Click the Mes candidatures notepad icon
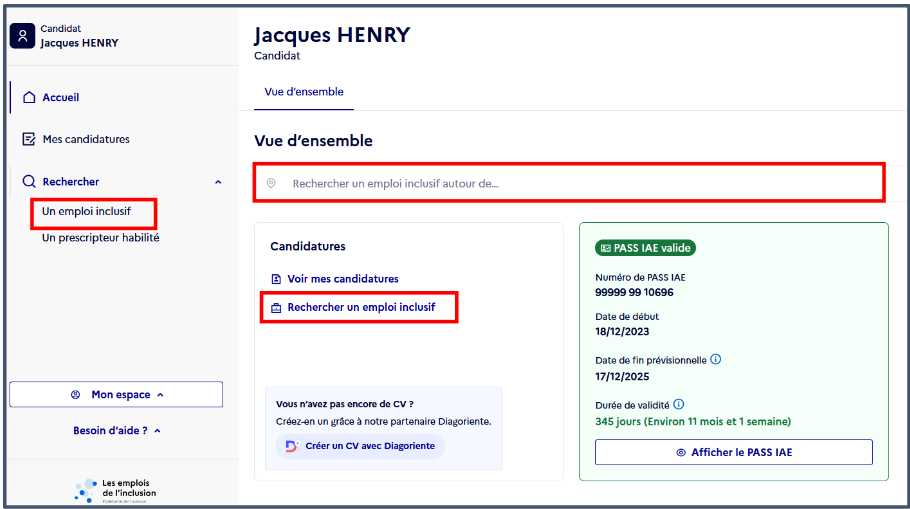This screenshot has width=910, height=509. point(28,139)
